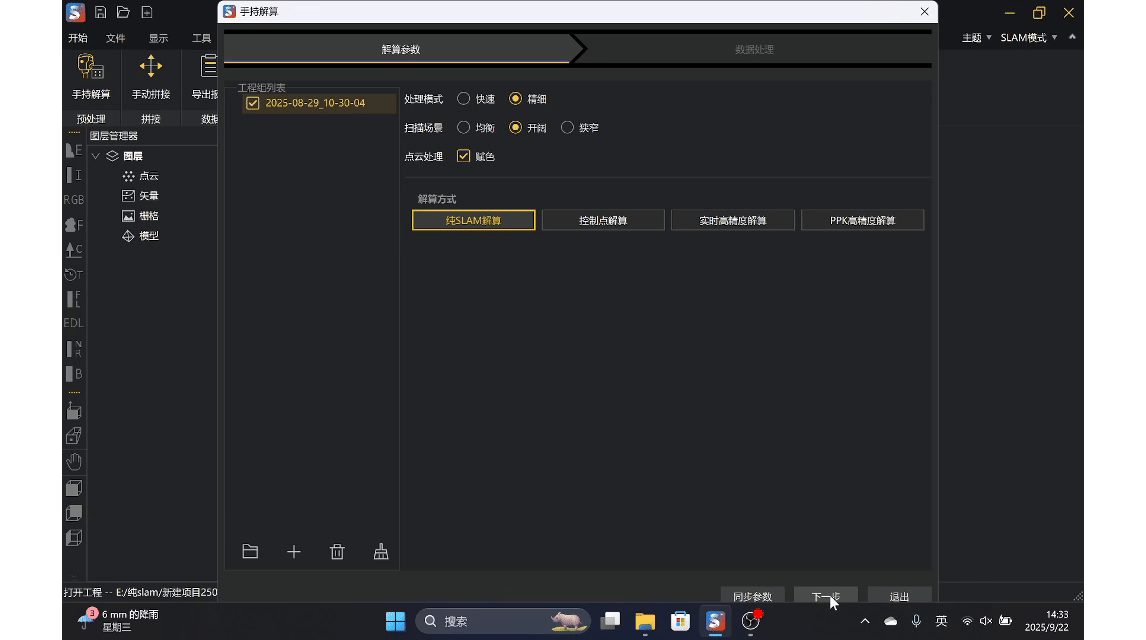Click the 控制点解算 button
1146x640 pixels.
(603, 220)
